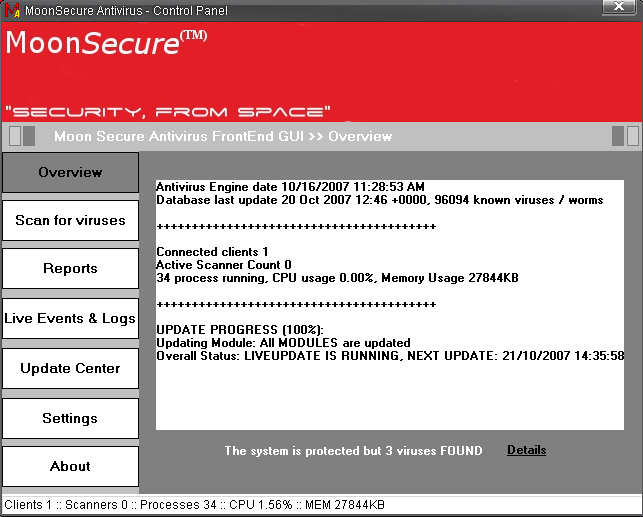Click the 'Connected clients 1' line
This screenshot has width=643, height=517.
tap(212, 252)
